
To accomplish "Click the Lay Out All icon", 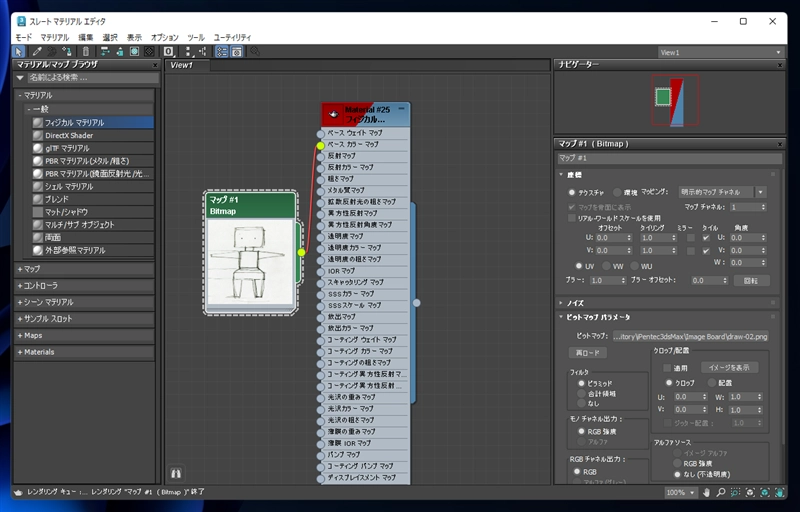I will [x=188, y=52].
